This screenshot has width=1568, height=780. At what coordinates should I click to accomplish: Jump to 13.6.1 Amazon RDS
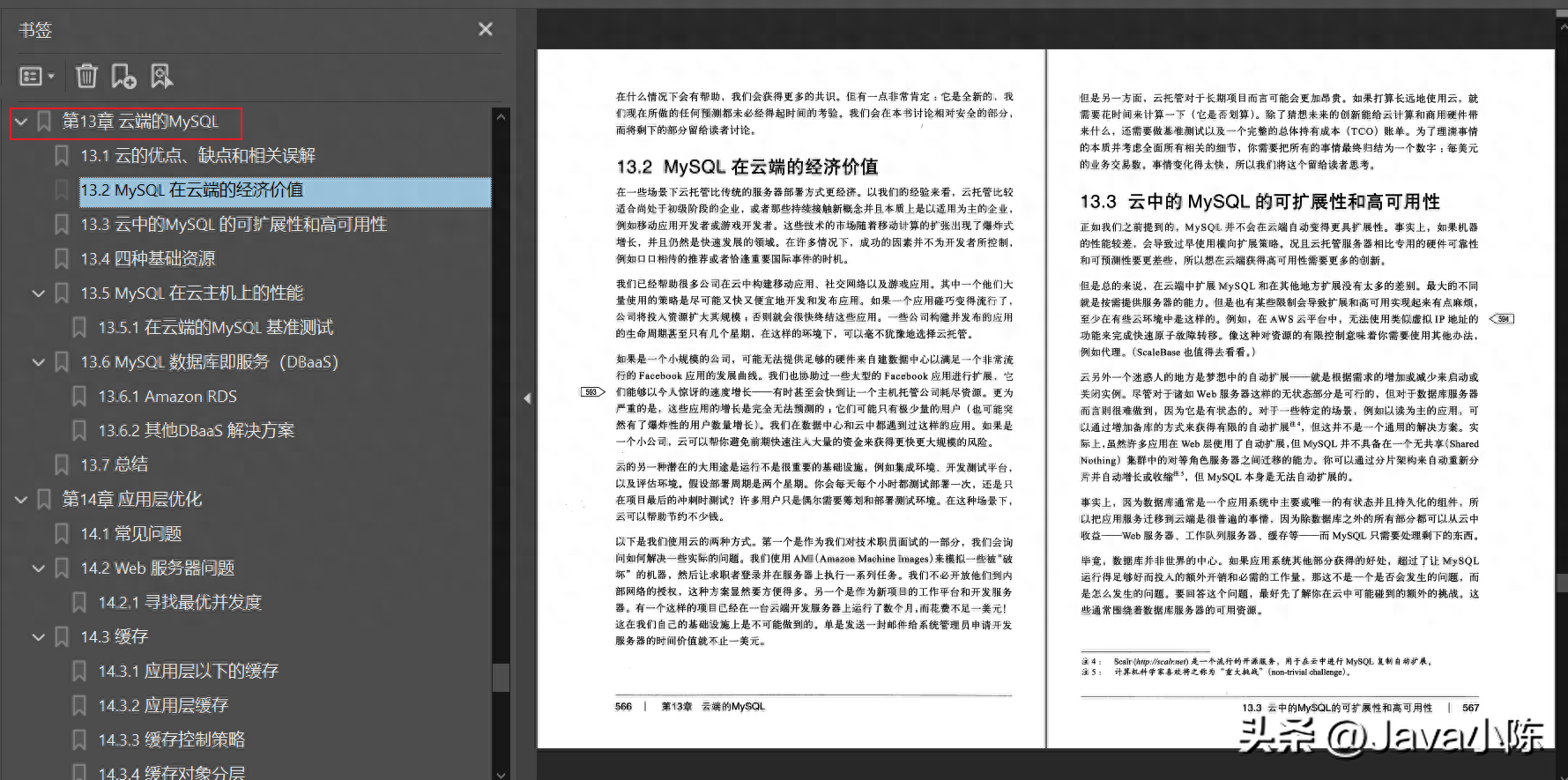[167, 397]
